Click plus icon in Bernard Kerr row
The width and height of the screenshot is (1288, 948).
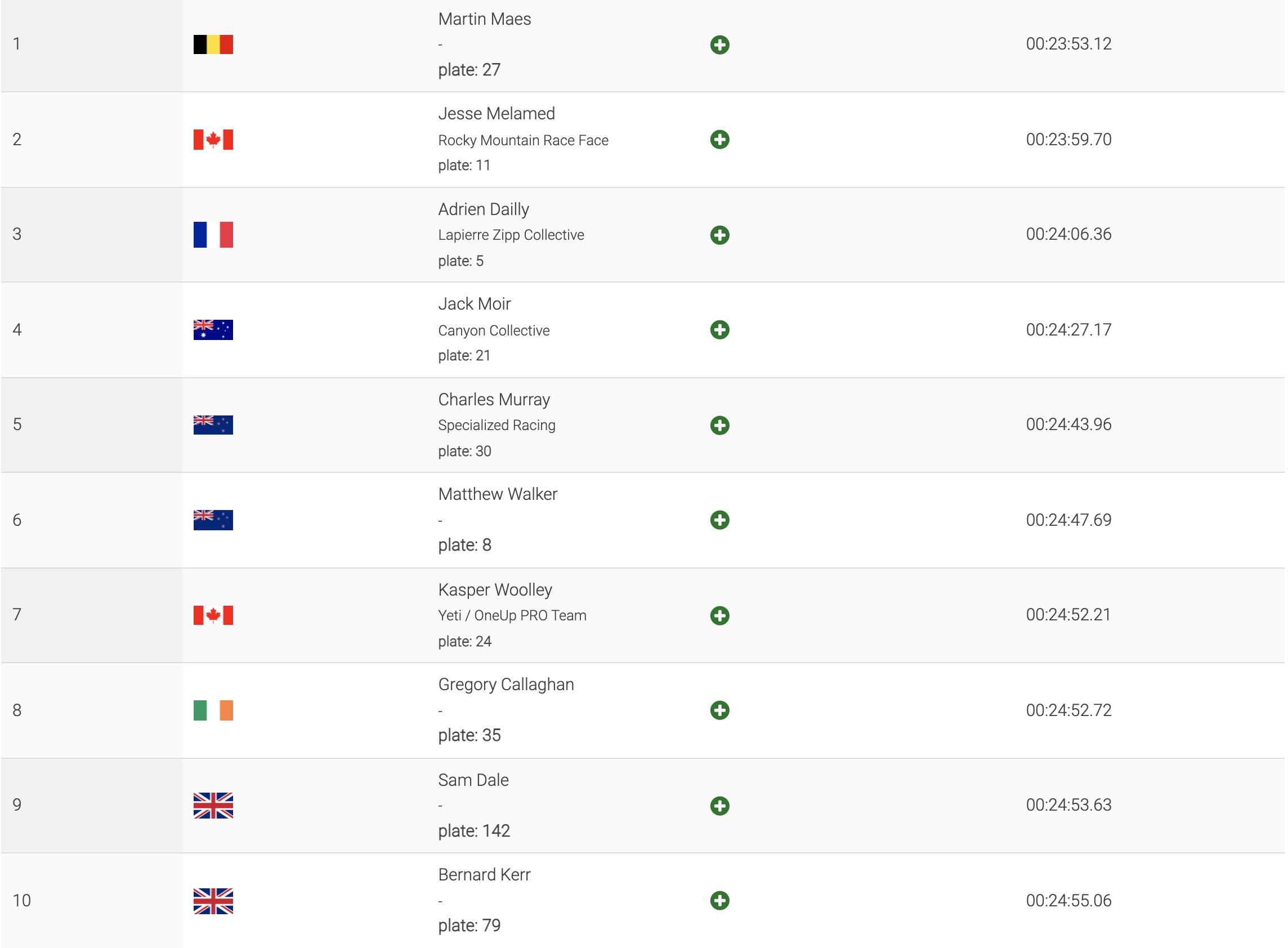tap(719, 900)
